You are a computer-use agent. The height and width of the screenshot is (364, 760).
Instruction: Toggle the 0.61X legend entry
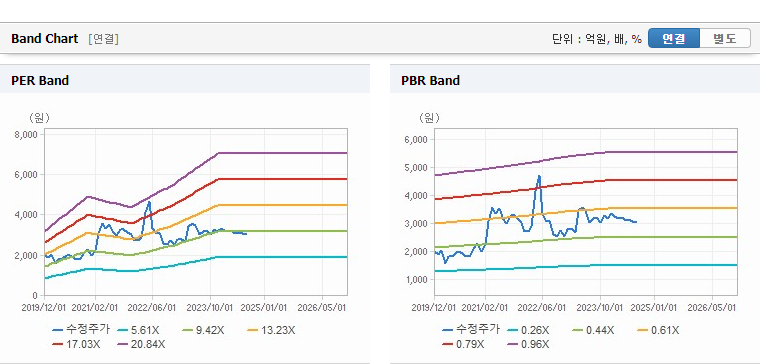658,330
